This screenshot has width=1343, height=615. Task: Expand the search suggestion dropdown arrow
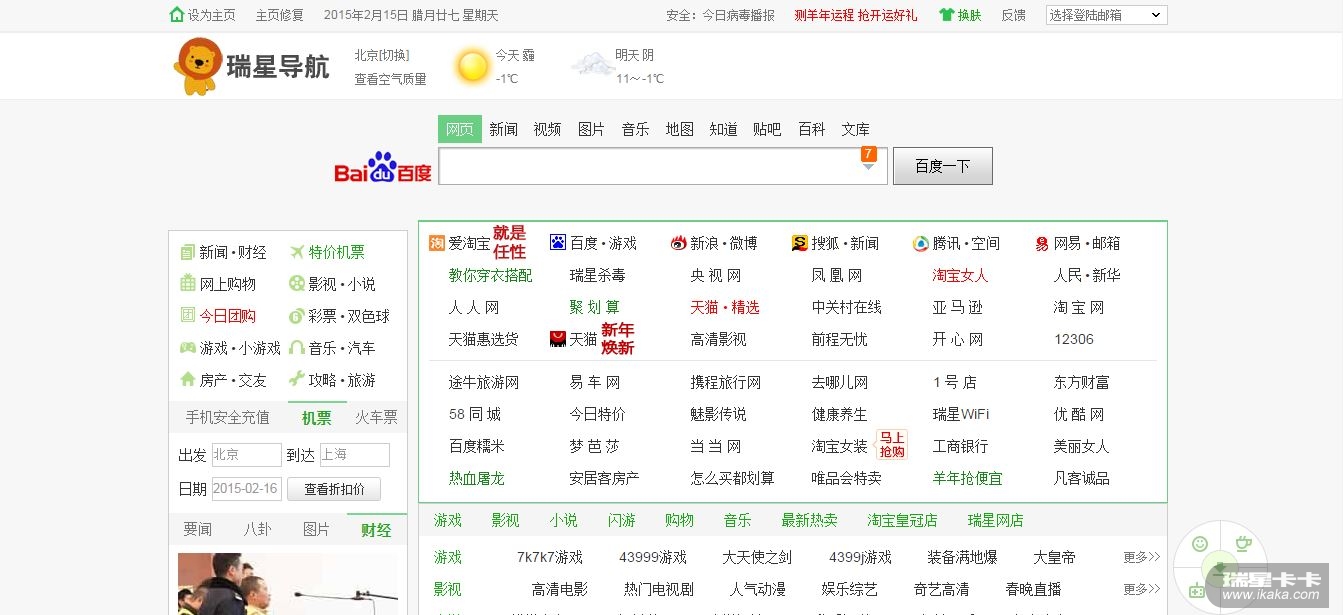point(868,167)
